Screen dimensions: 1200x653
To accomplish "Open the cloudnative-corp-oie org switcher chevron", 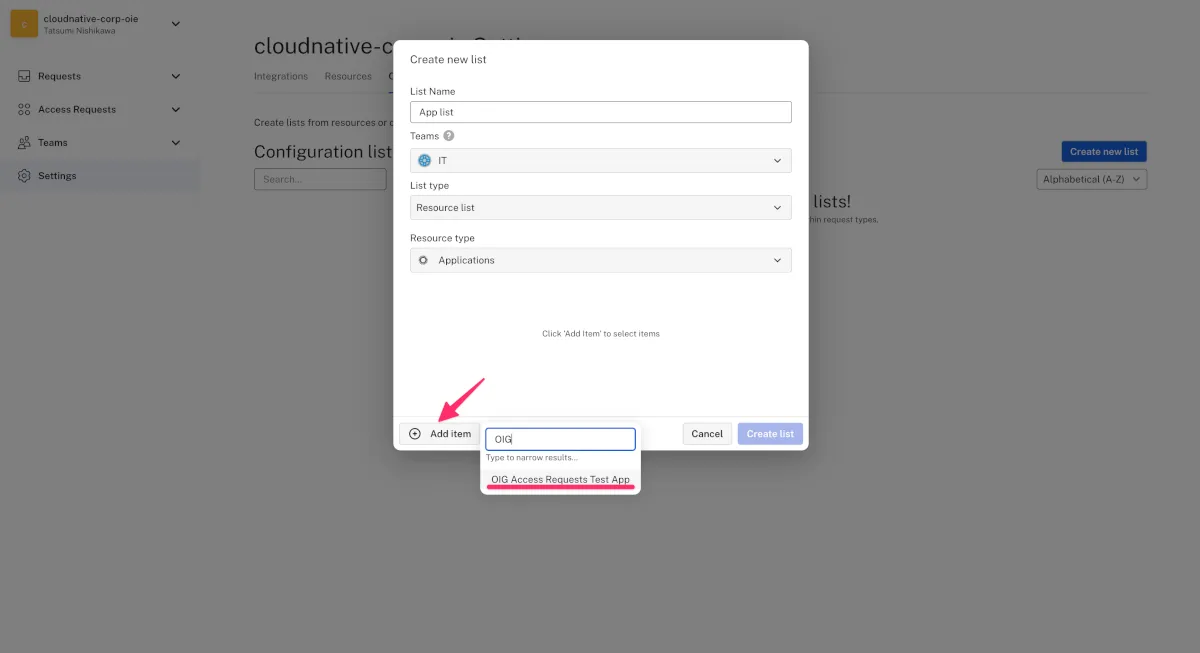I will [176, 24].
